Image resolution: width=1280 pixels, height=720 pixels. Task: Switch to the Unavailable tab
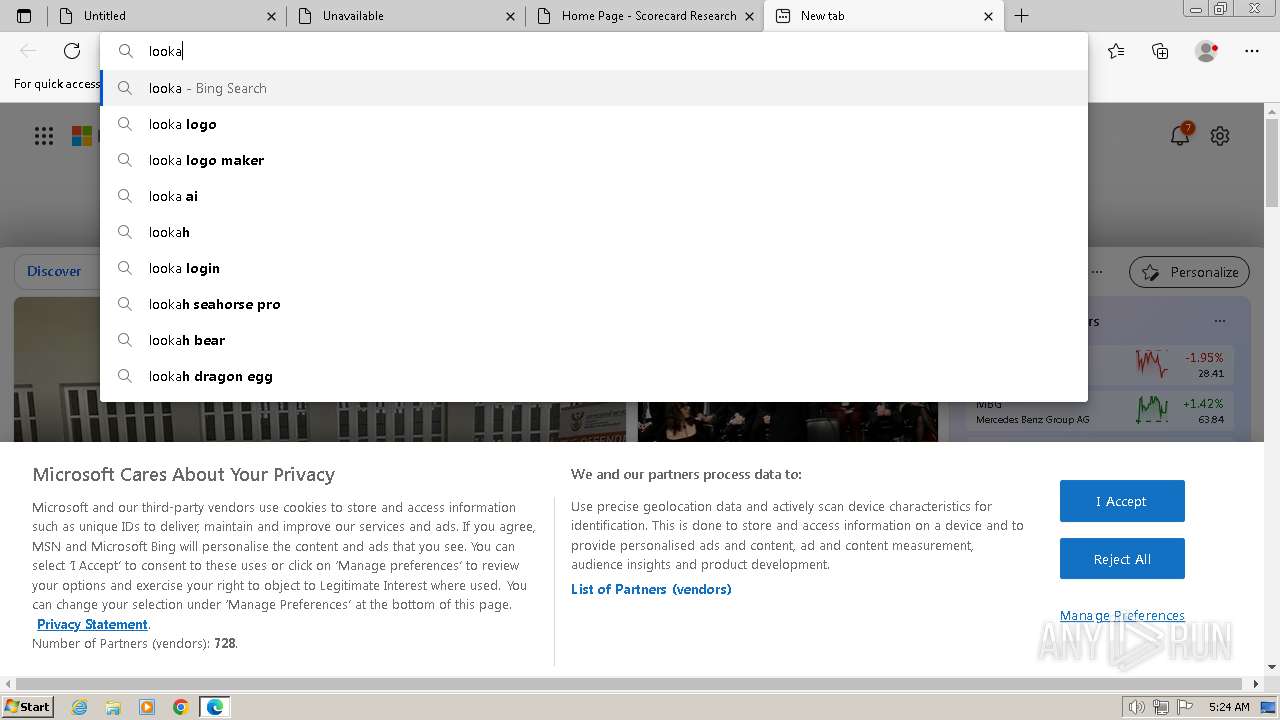click(x=406, y=16)
